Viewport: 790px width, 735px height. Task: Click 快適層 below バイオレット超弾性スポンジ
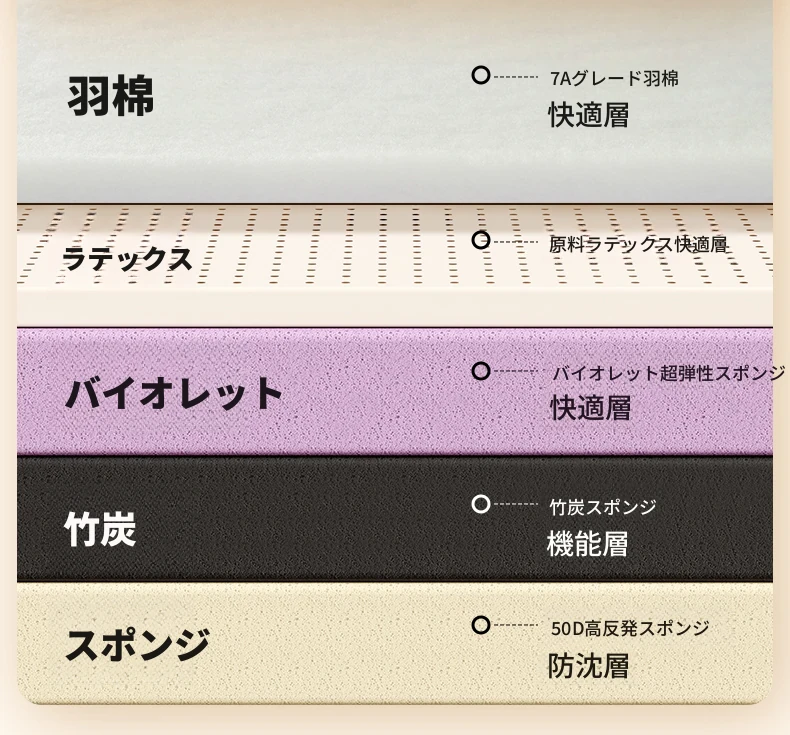tap(590, 408)
